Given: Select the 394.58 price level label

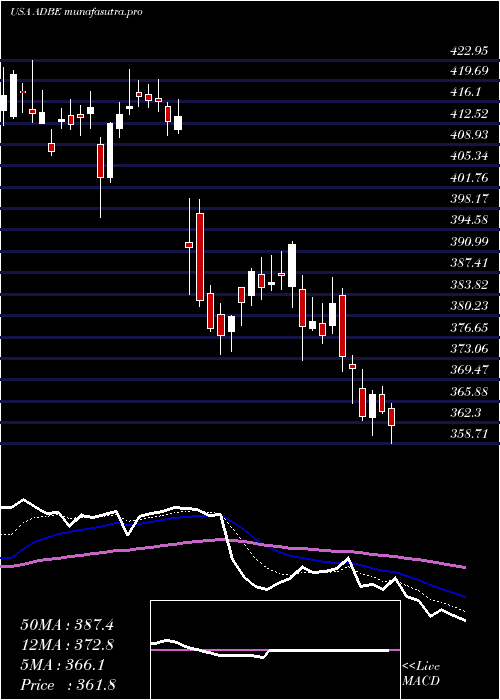Looking at the screenshot, I should (468, 220).
